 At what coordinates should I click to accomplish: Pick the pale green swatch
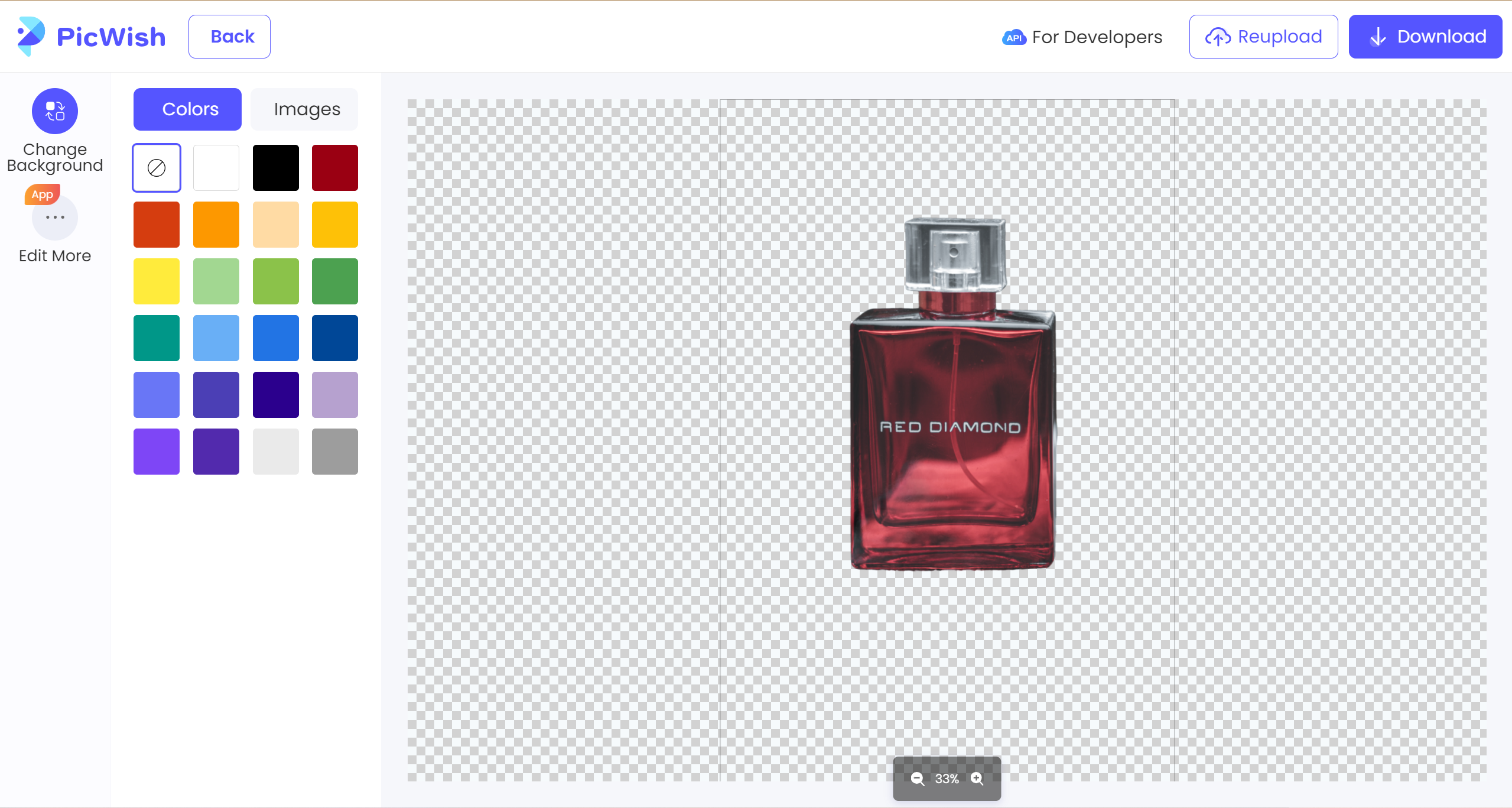[x=216, y=281]
